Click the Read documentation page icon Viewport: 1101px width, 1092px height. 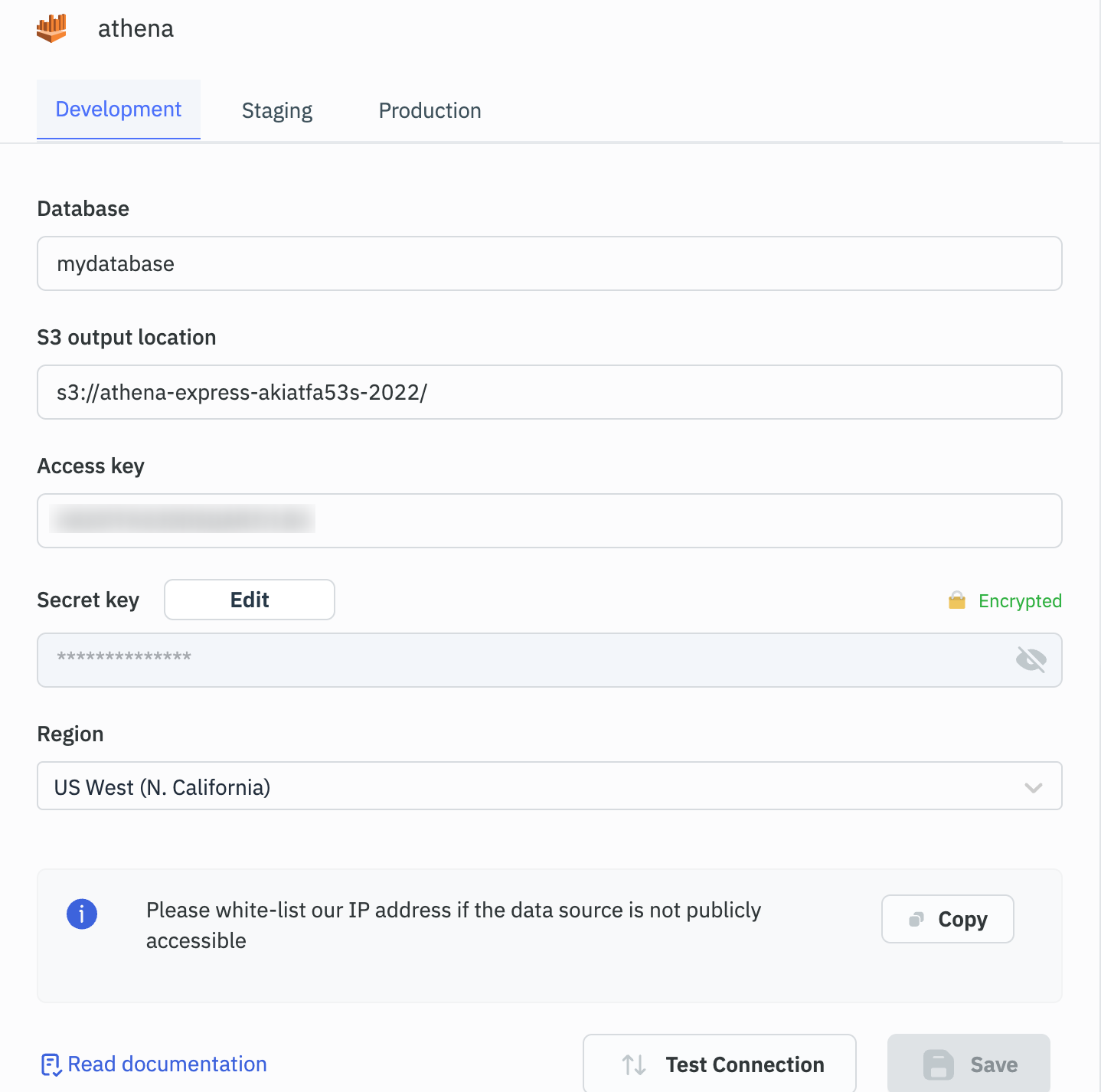pos(51,1064)
